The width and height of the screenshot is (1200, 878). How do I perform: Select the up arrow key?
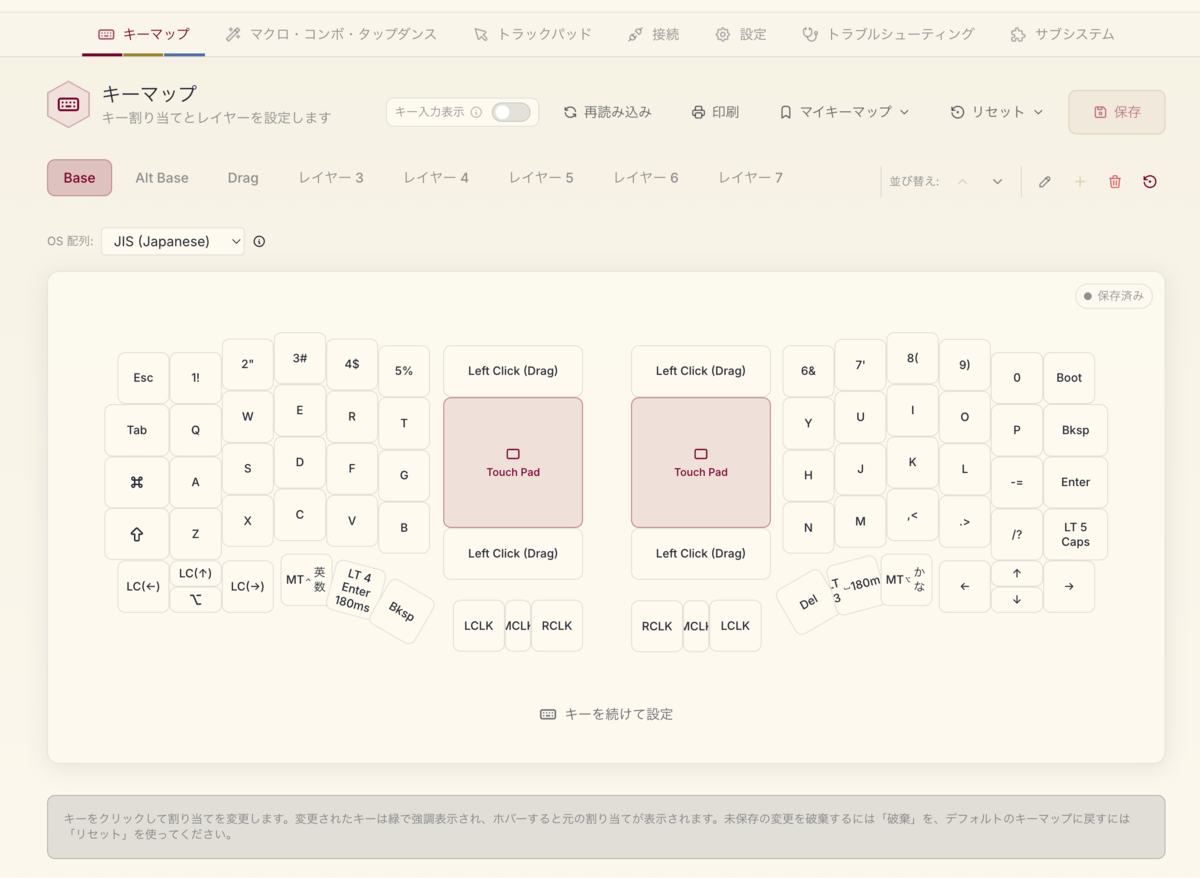click(1017, 574)
